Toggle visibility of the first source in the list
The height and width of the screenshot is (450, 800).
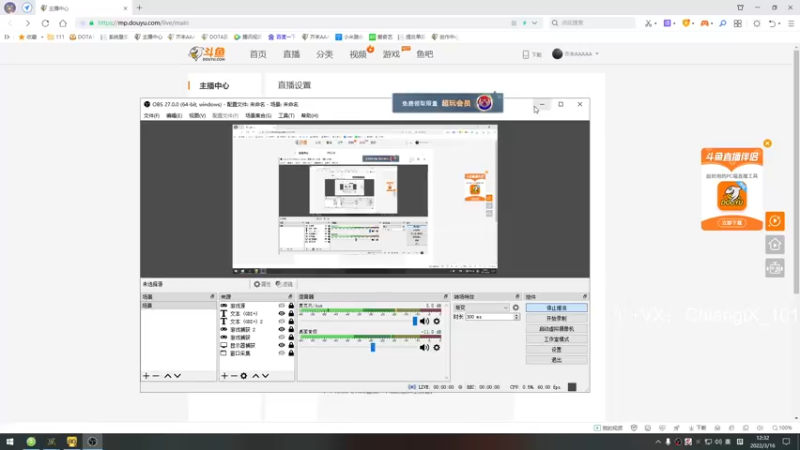(x=282, y=306)
